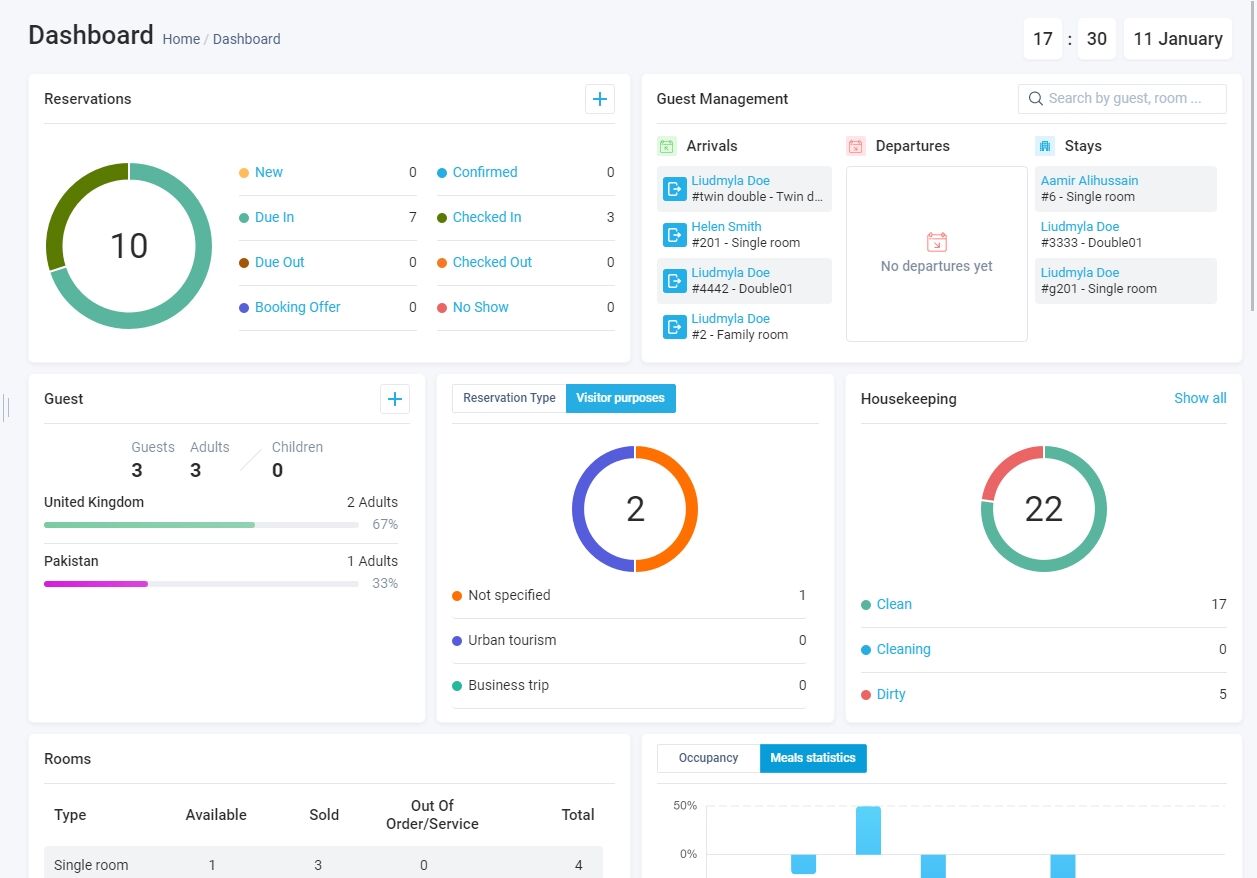
Task: Open Checked In reservations link
Action: pos(487,217)
